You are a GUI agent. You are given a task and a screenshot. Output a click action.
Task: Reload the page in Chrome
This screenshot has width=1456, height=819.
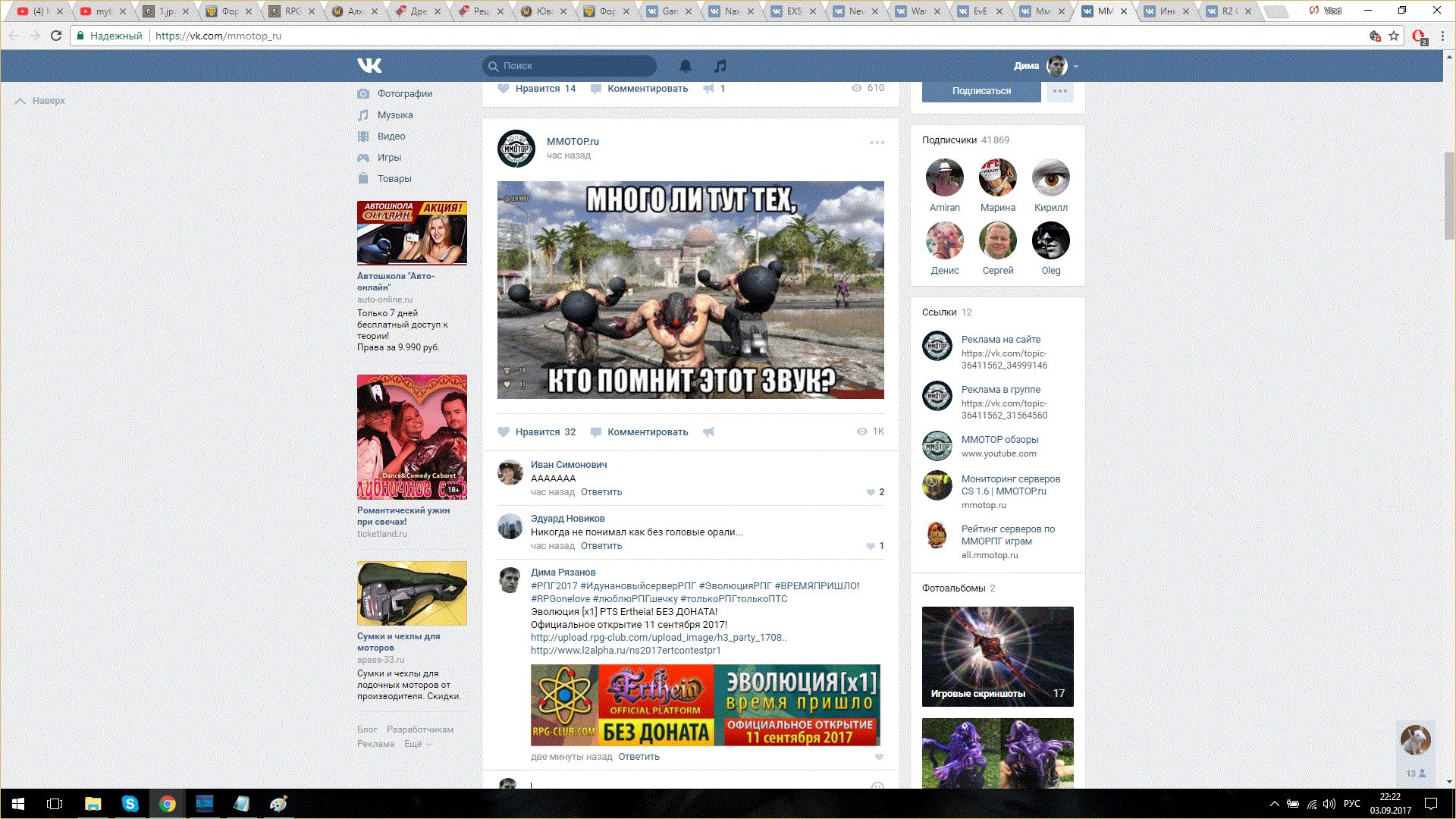pyautogui.click(x=56, y=36)
